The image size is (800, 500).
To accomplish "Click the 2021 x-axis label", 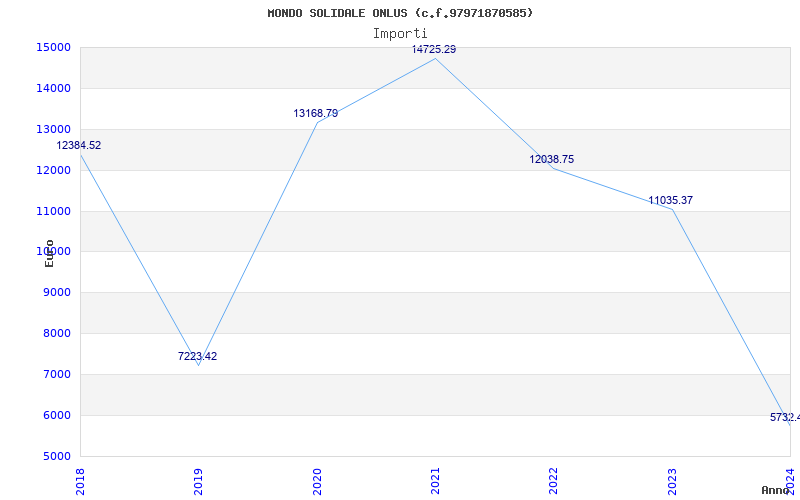I will point(435,482).
